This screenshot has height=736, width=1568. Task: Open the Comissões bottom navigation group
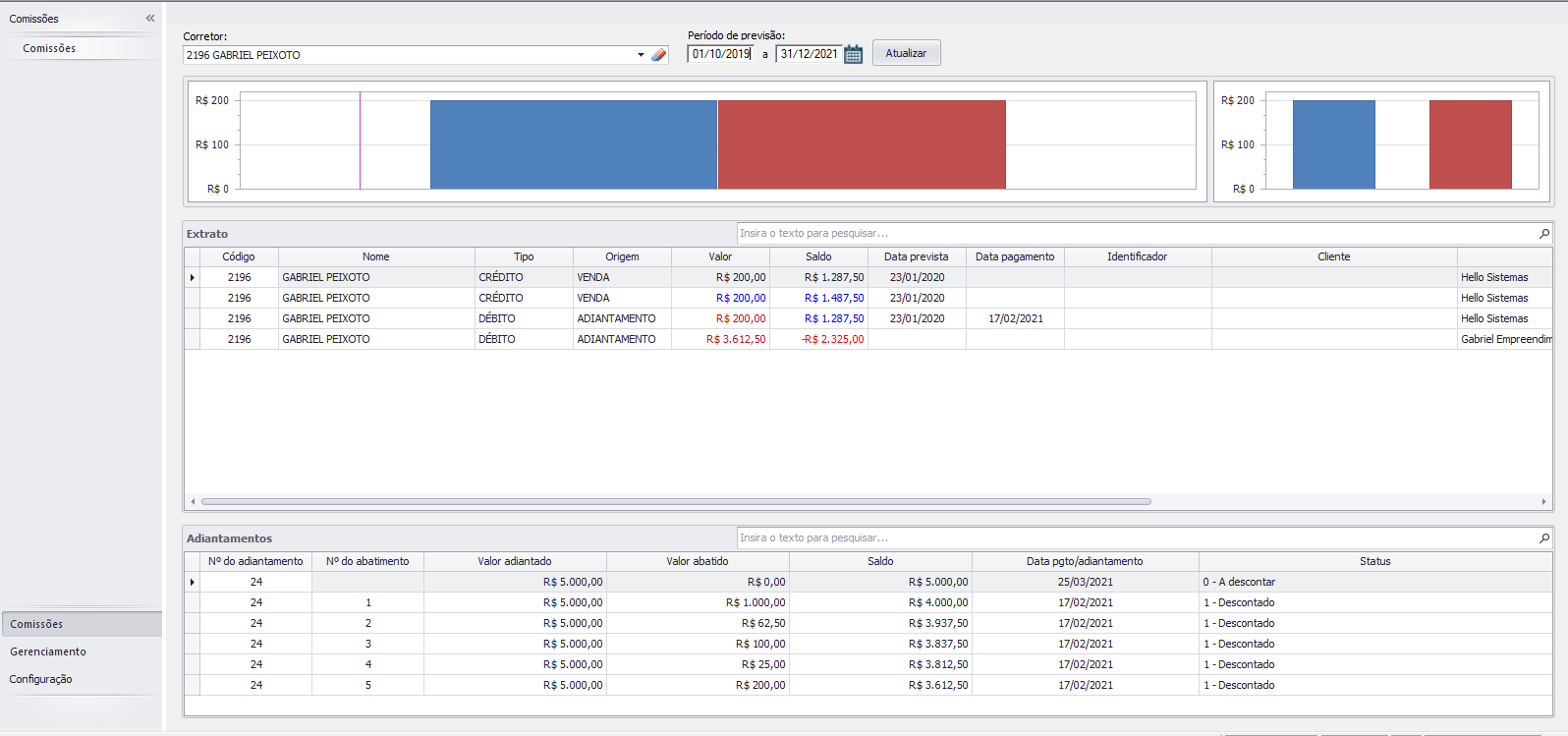click(x=82, y=624)
